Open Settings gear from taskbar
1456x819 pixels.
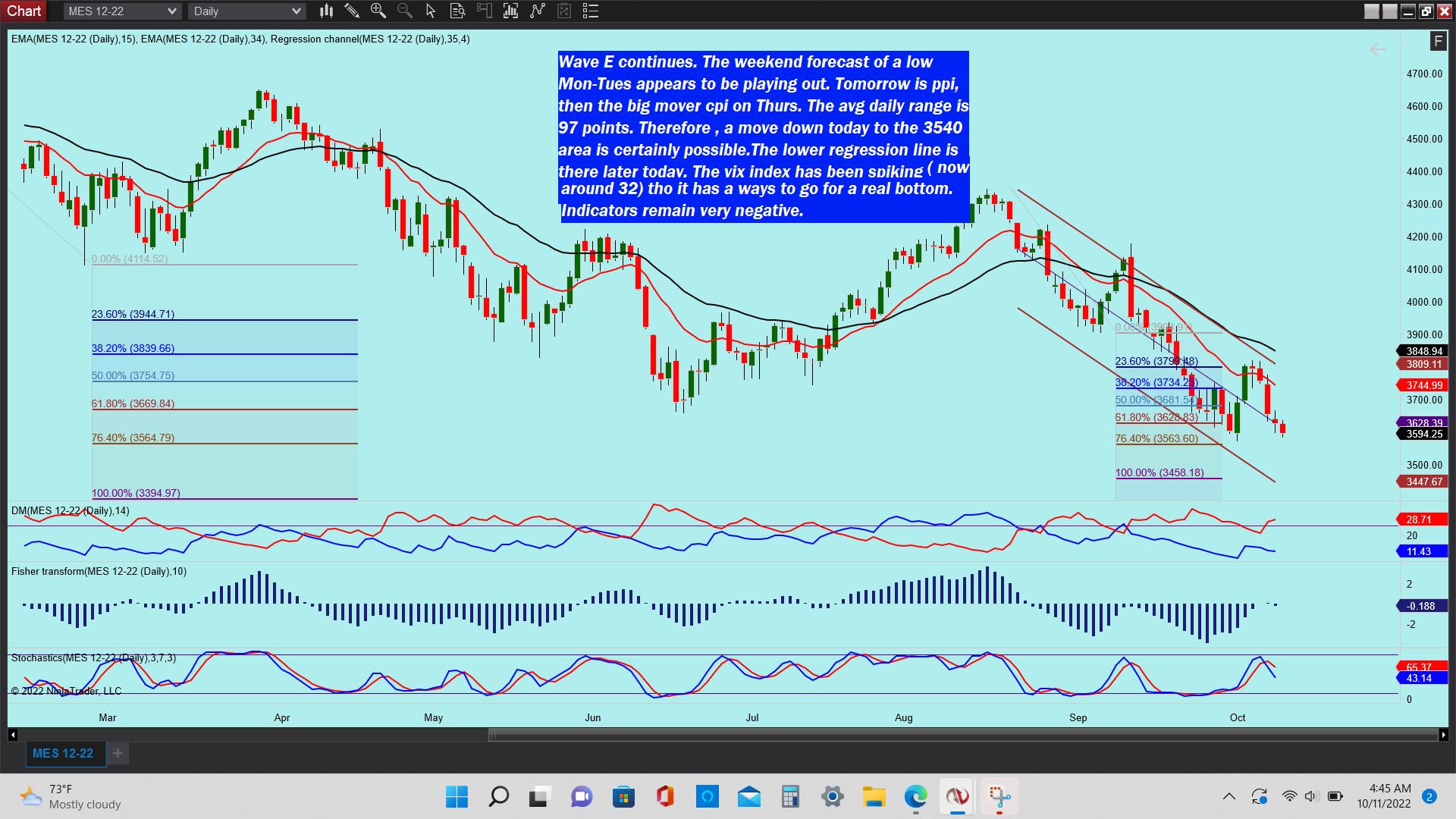(832, 796)
